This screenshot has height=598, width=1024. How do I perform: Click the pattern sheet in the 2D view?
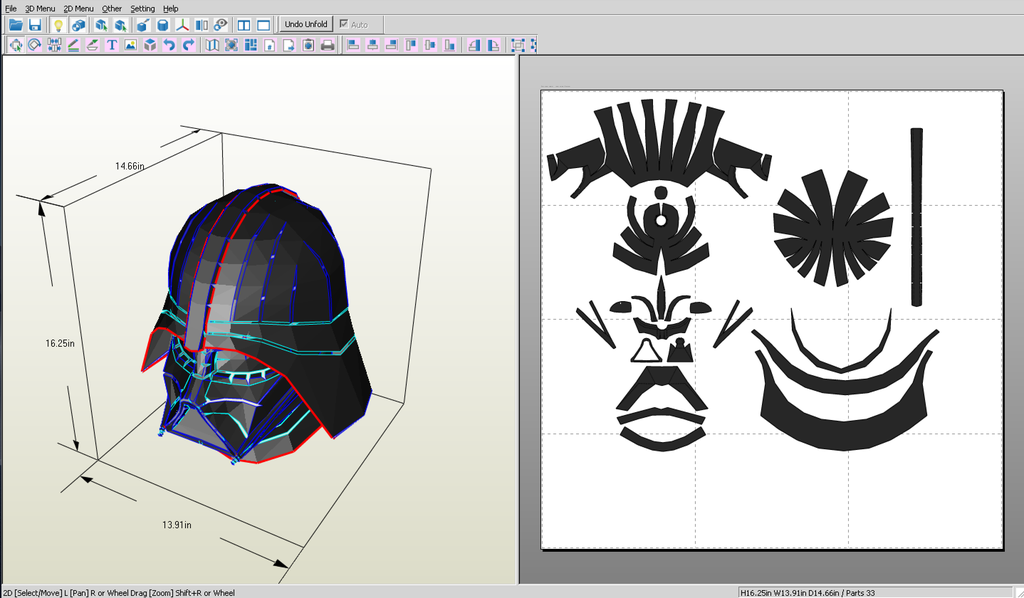click(x=770, y=320)
